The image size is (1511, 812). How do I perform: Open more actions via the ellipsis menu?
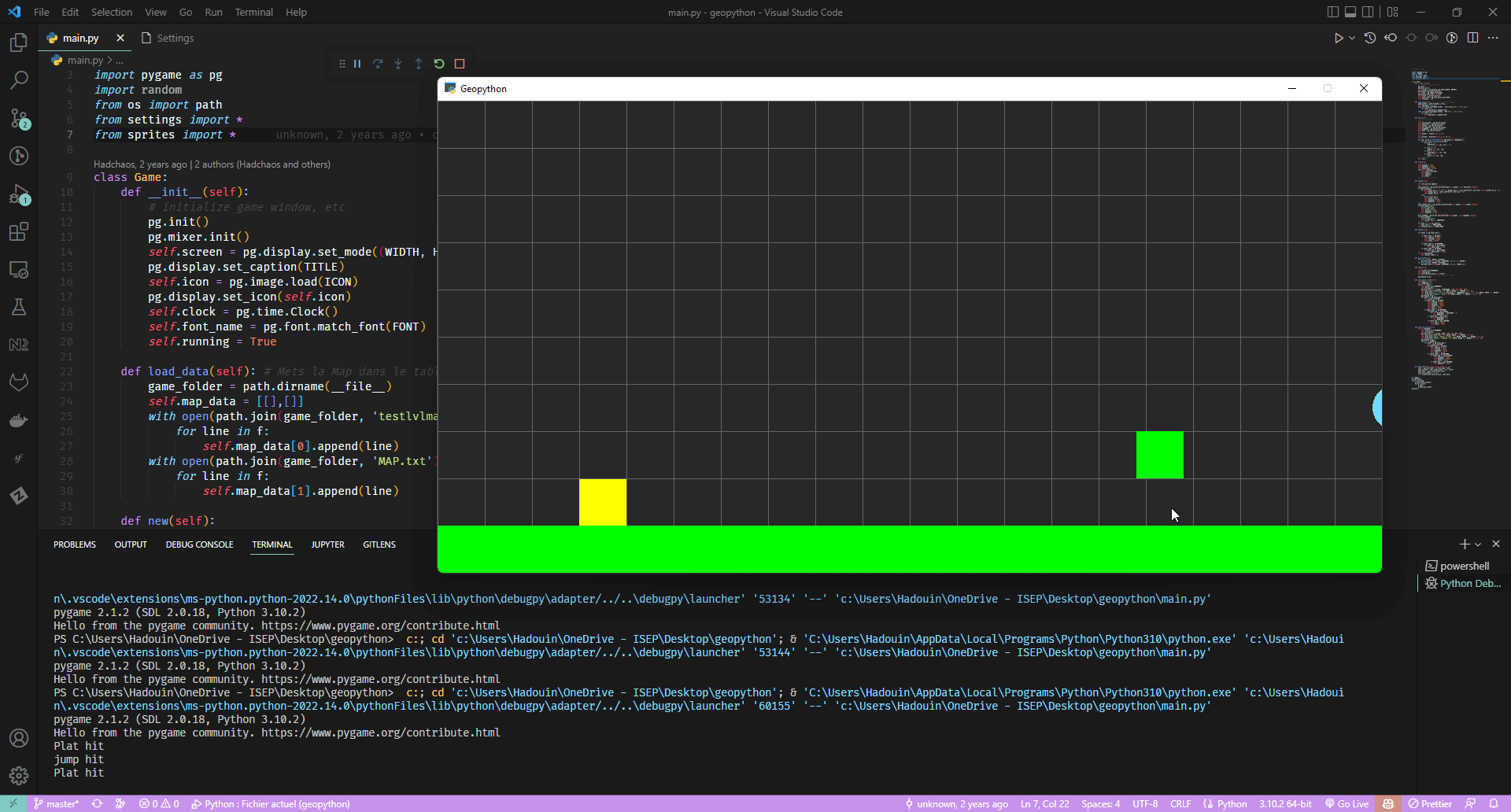click(x=1494, y=37)
